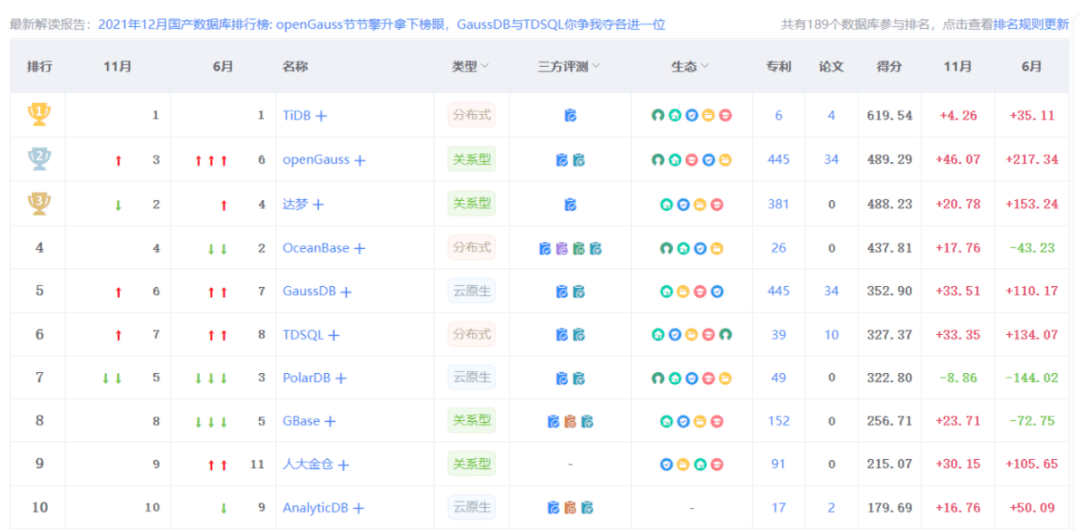The height and width of the screenshot is (530, 1080).
Task: Click AnalyticDB's orange clipboard evaluation icon
Action: coord(570,508)
